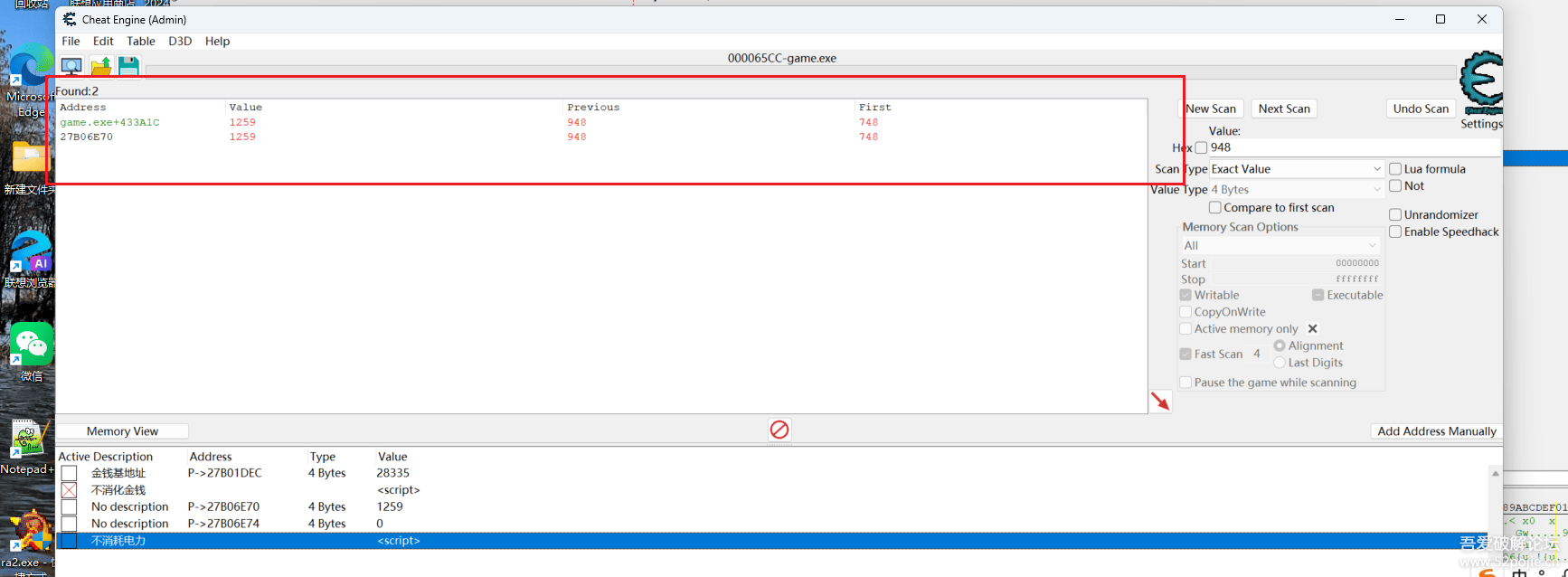
Task: Select the game.exe+433A1C result row
Action: click(601, 122)
